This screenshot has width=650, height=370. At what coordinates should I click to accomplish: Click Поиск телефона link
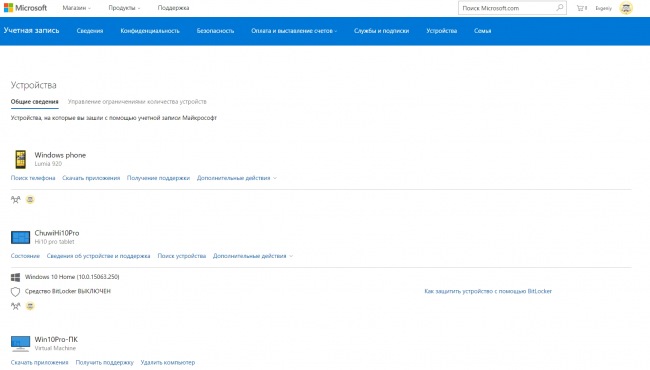tap(33, 178)
